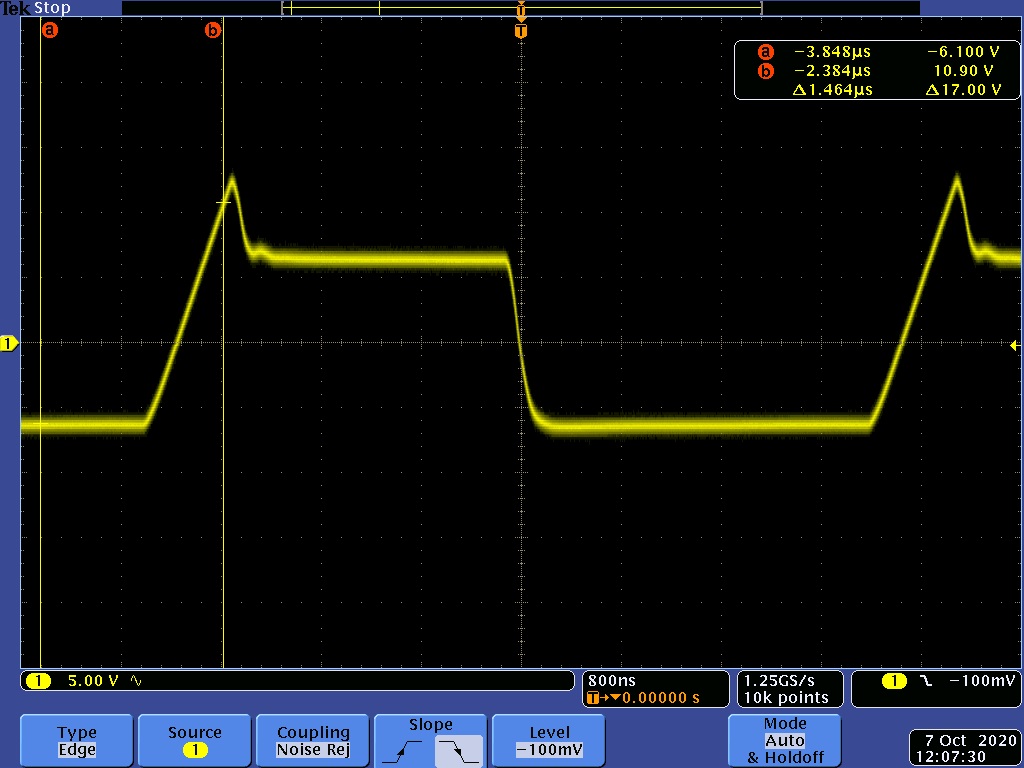Click the Stop acquisition status label

52,8
